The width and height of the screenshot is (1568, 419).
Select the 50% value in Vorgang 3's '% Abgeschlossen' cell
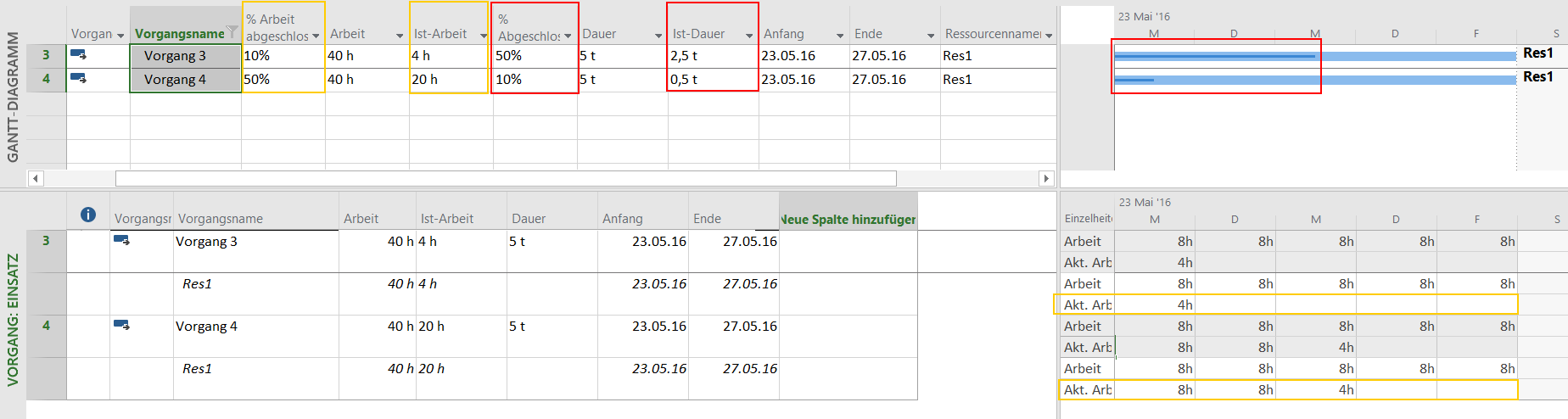click(509, 56)
